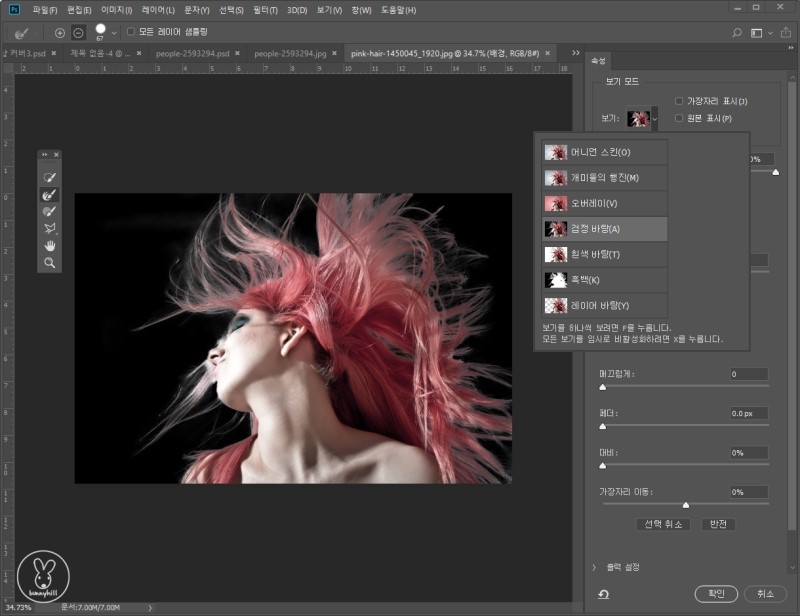800x616 pixels.
Task: Click the reset workspace arrow icon
Action: click(605, 594)
